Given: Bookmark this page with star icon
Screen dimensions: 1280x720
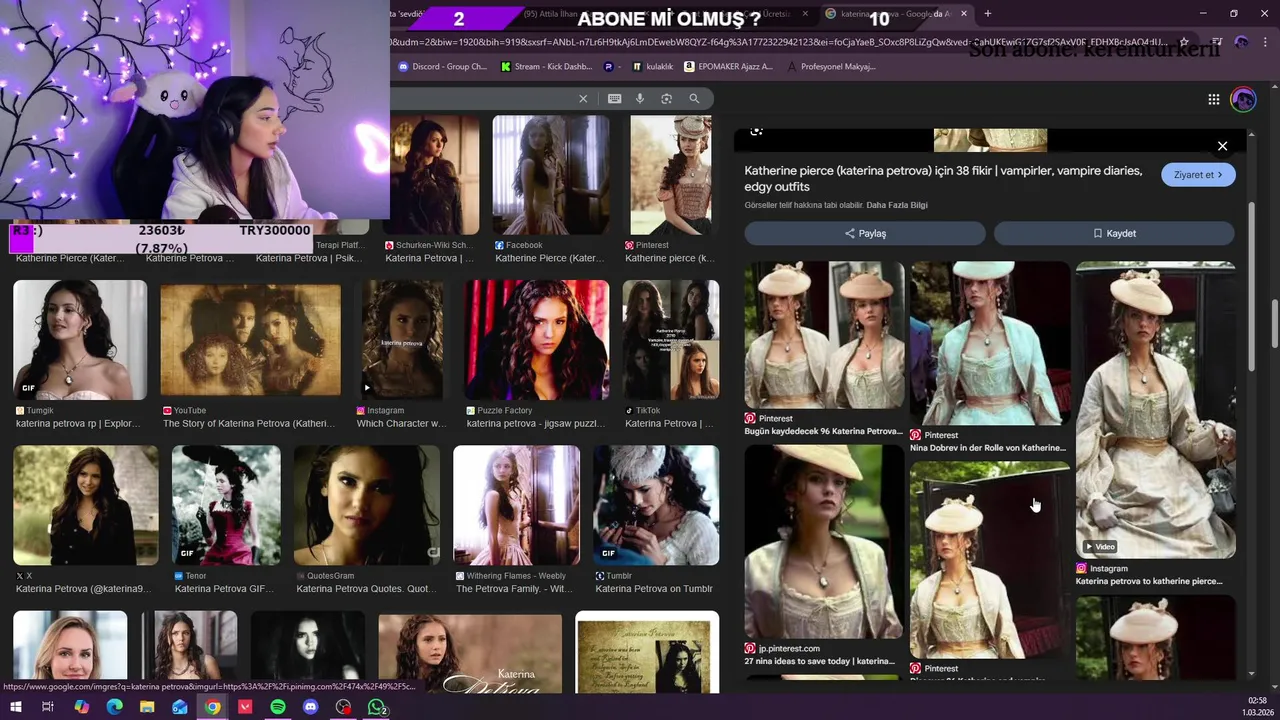Looking at the screenshot, I should pyautogui.click(x=1184, y=42).
